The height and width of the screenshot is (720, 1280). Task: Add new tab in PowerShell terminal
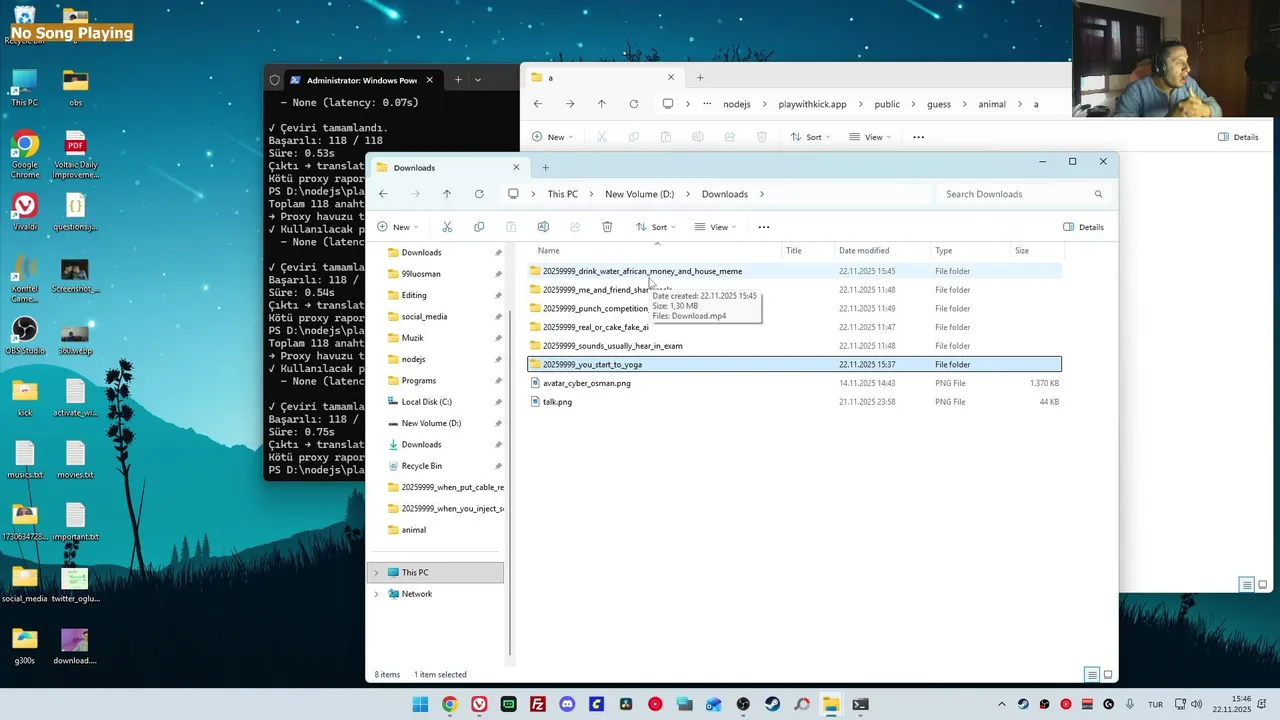tap(458, 80)
